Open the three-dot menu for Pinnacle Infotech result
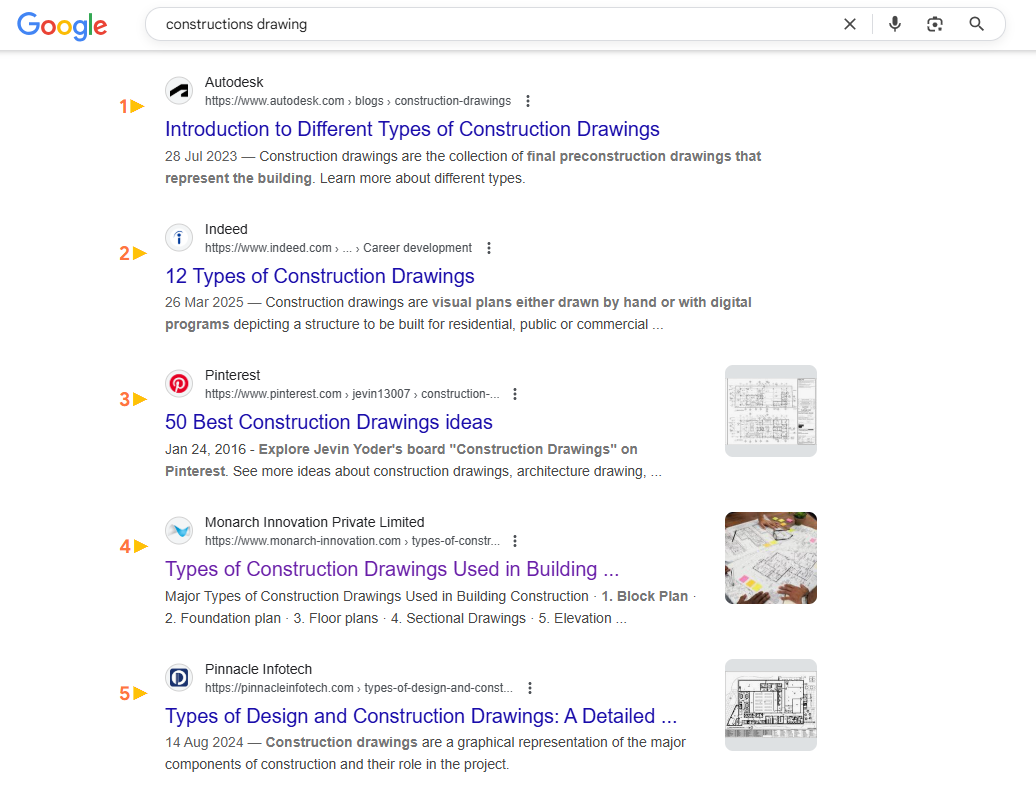 pyautogui.click(x=529, y=688)
